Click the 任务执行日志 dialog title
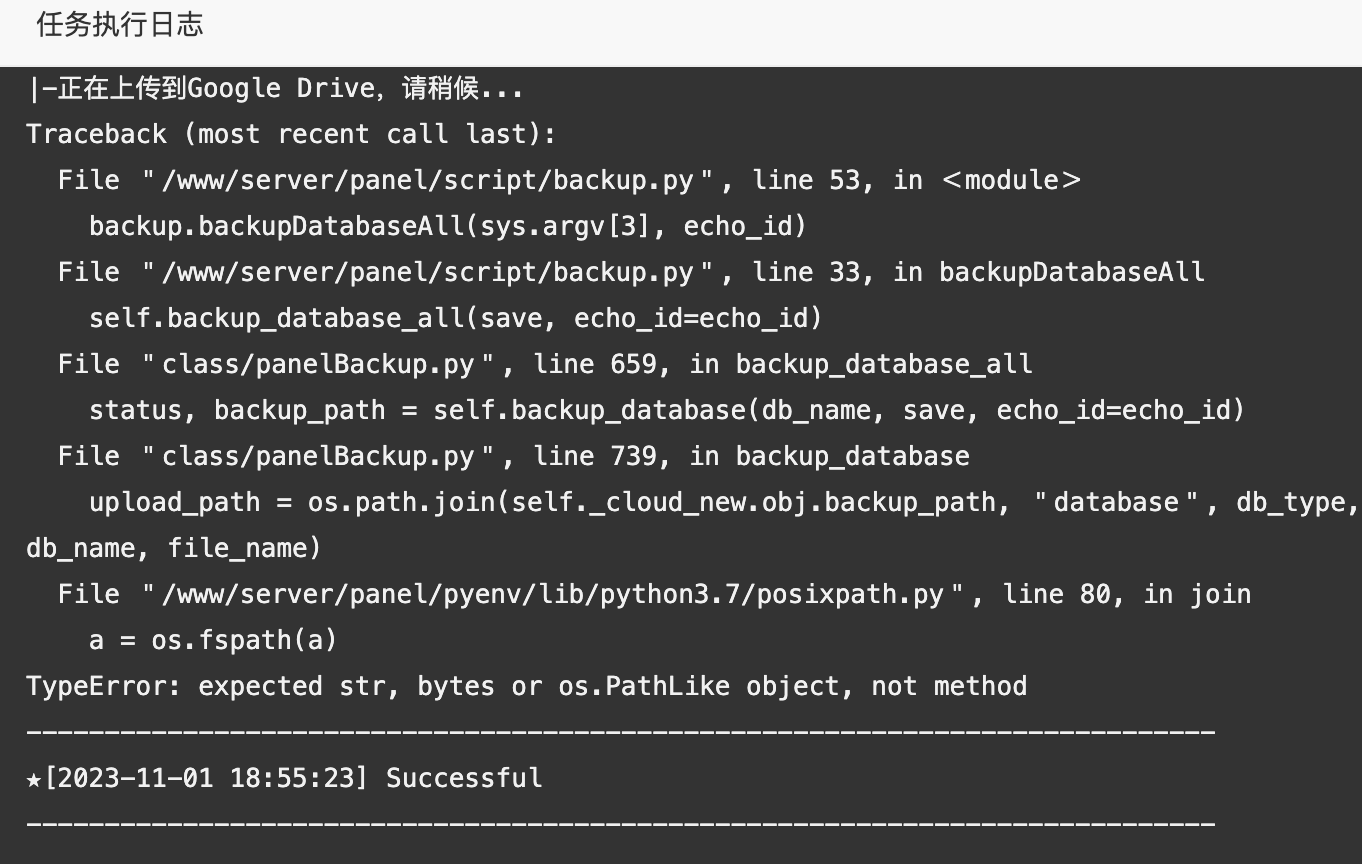The image size is (1362, 864). 120,25
